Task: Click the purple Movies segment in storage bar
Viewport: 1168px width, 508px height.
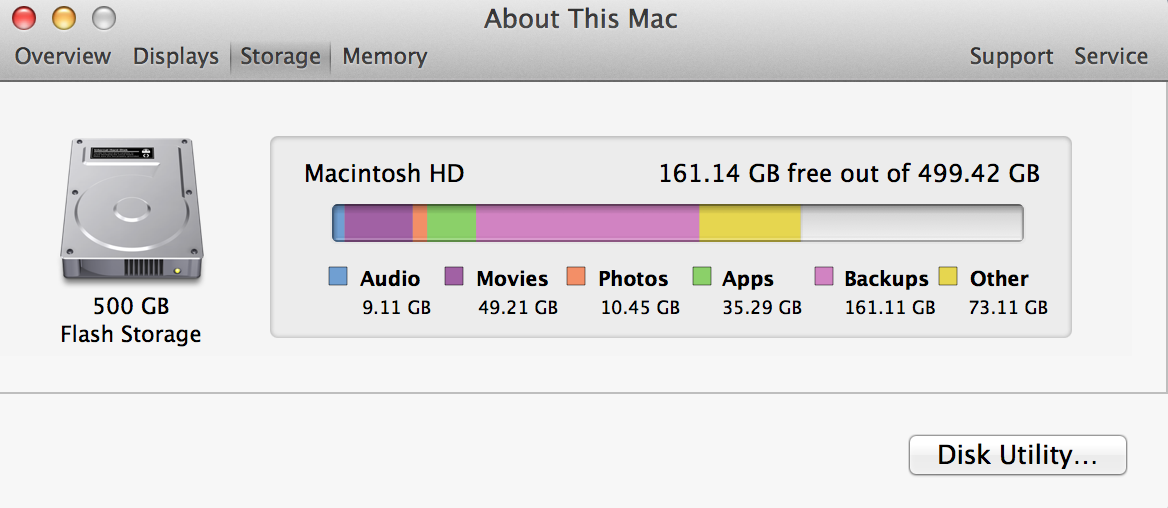Action: coord(378,223)
